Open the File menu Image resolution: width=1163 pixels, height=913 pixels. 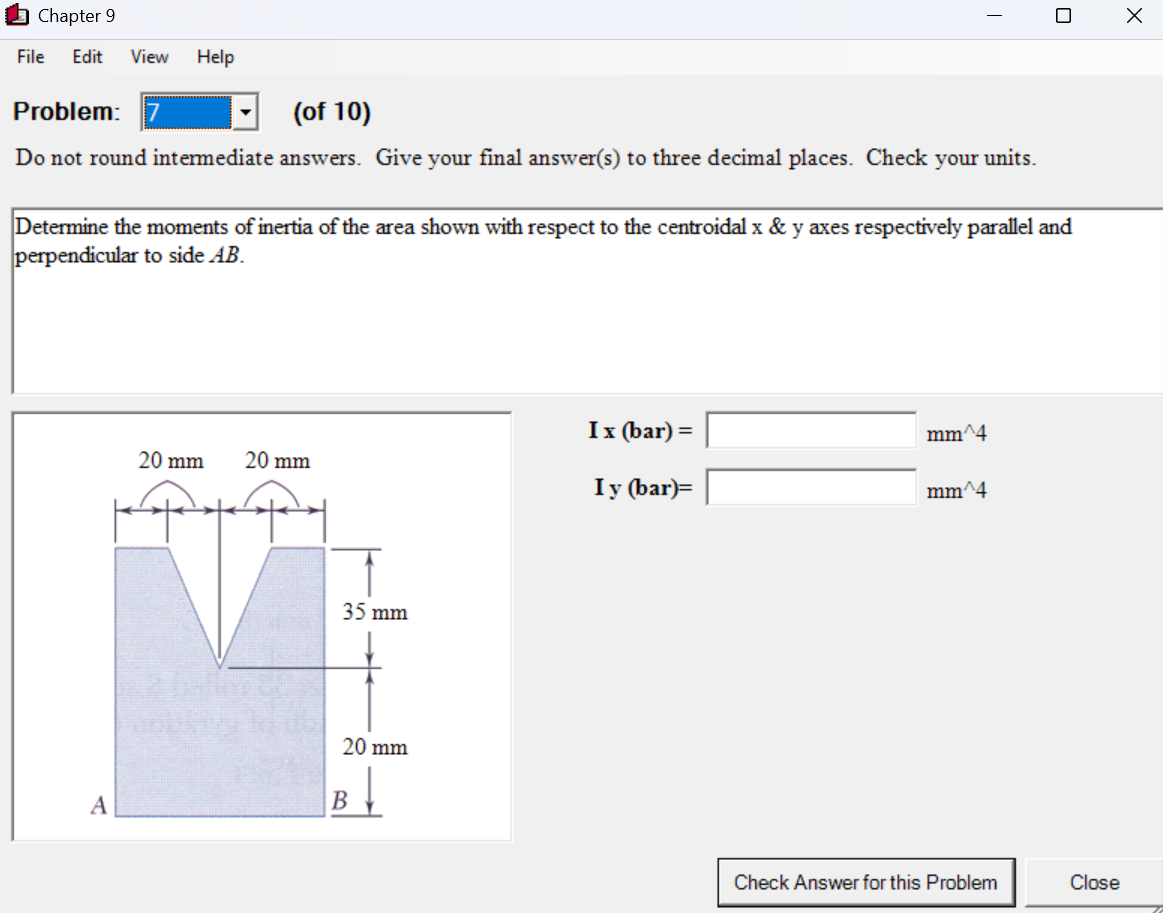[x=30, y=57]
